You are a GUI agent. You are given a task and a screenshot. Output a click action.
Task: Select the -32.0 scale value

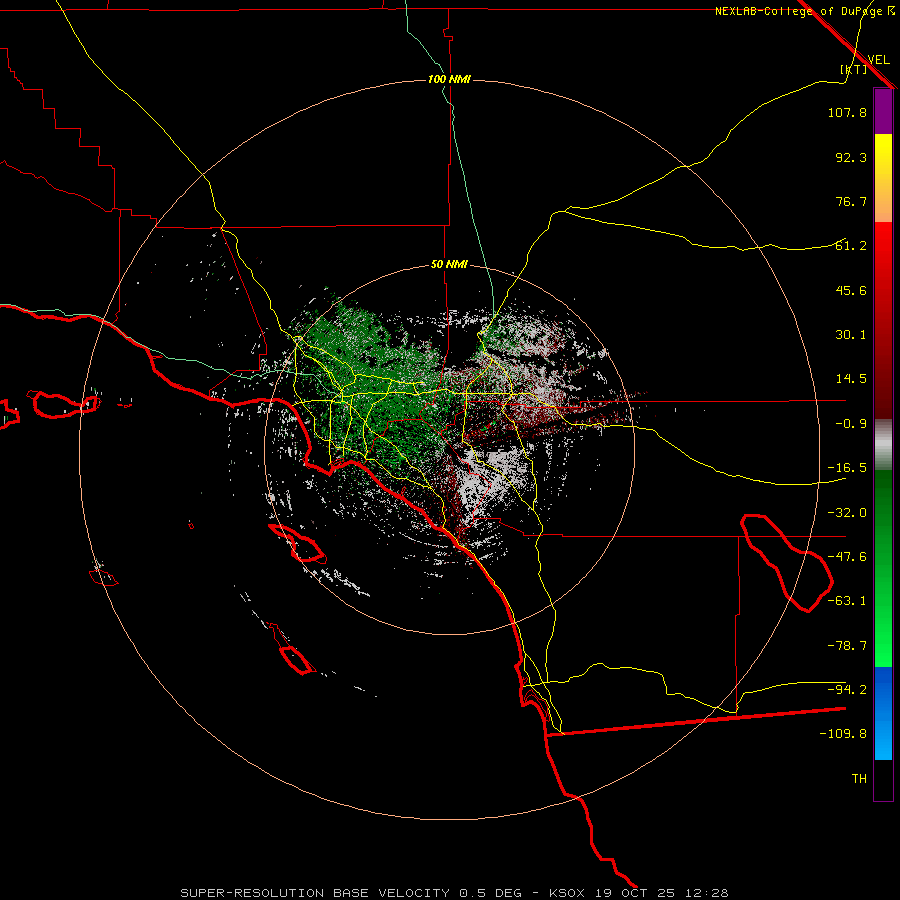[x=847, y=513]
